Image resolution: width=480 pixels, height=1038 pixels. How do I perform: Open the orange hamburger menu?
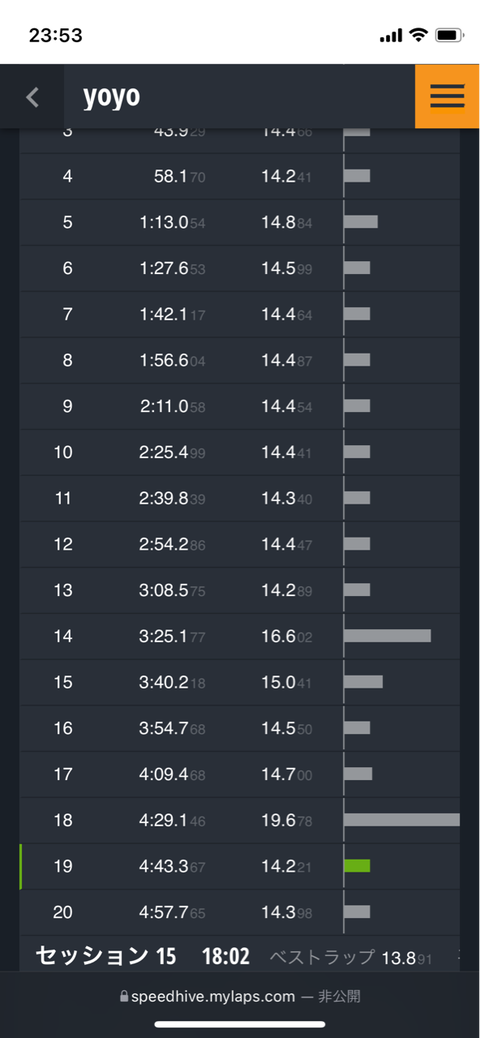448,97
